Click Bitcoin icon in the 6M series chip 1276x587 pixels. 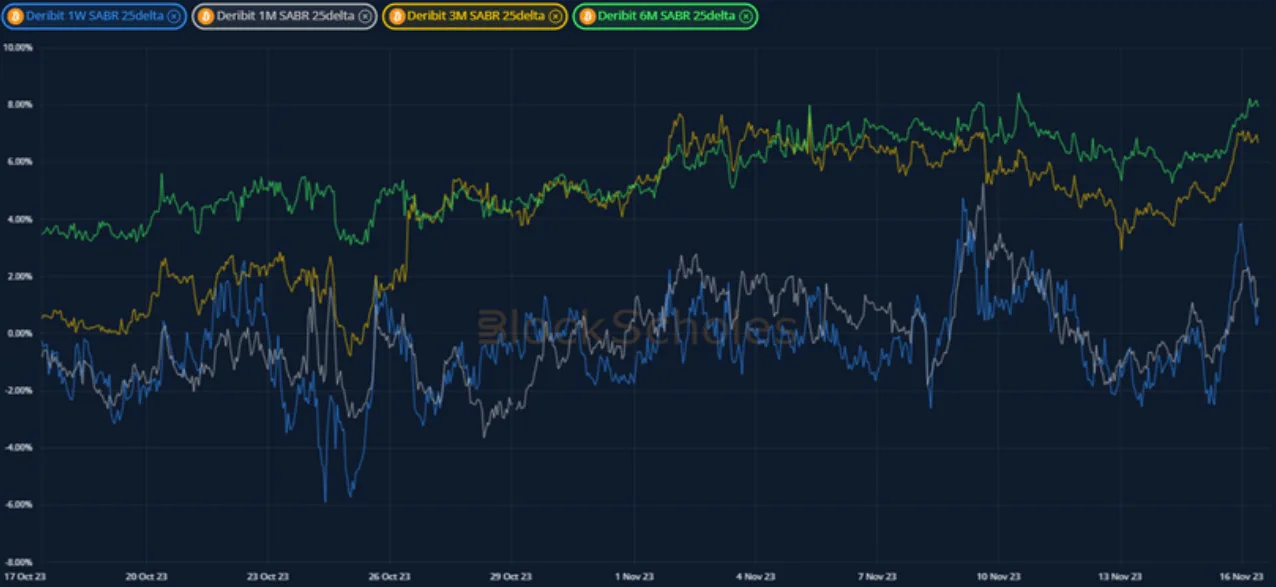(587, 16)
